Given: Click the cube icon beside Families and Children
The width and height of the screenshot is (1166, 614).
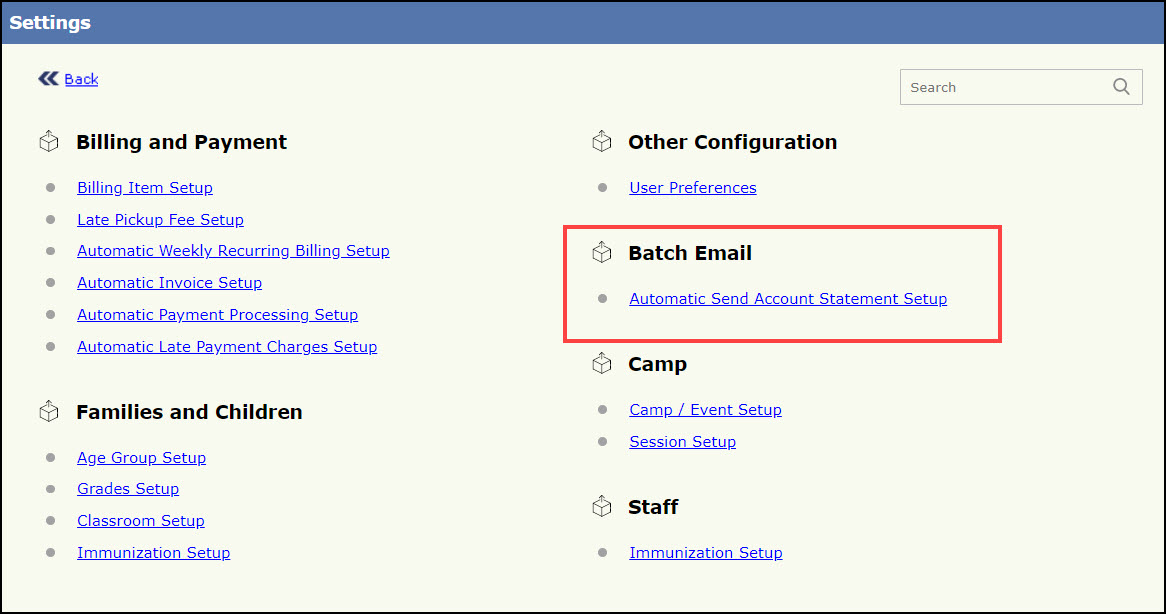Looking at the screenshot, I should tap(49, 411).
